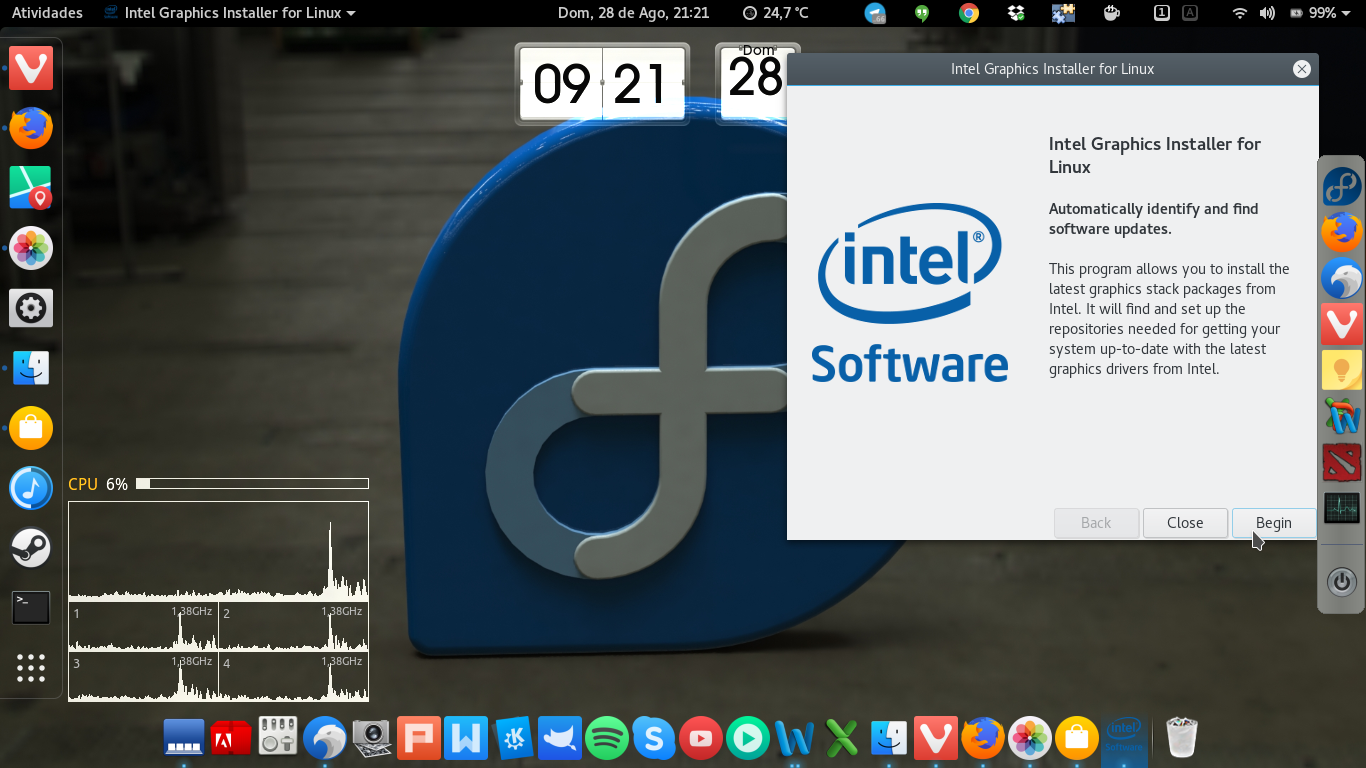Open WPS Presentation in bottom dock

(418, 738)
